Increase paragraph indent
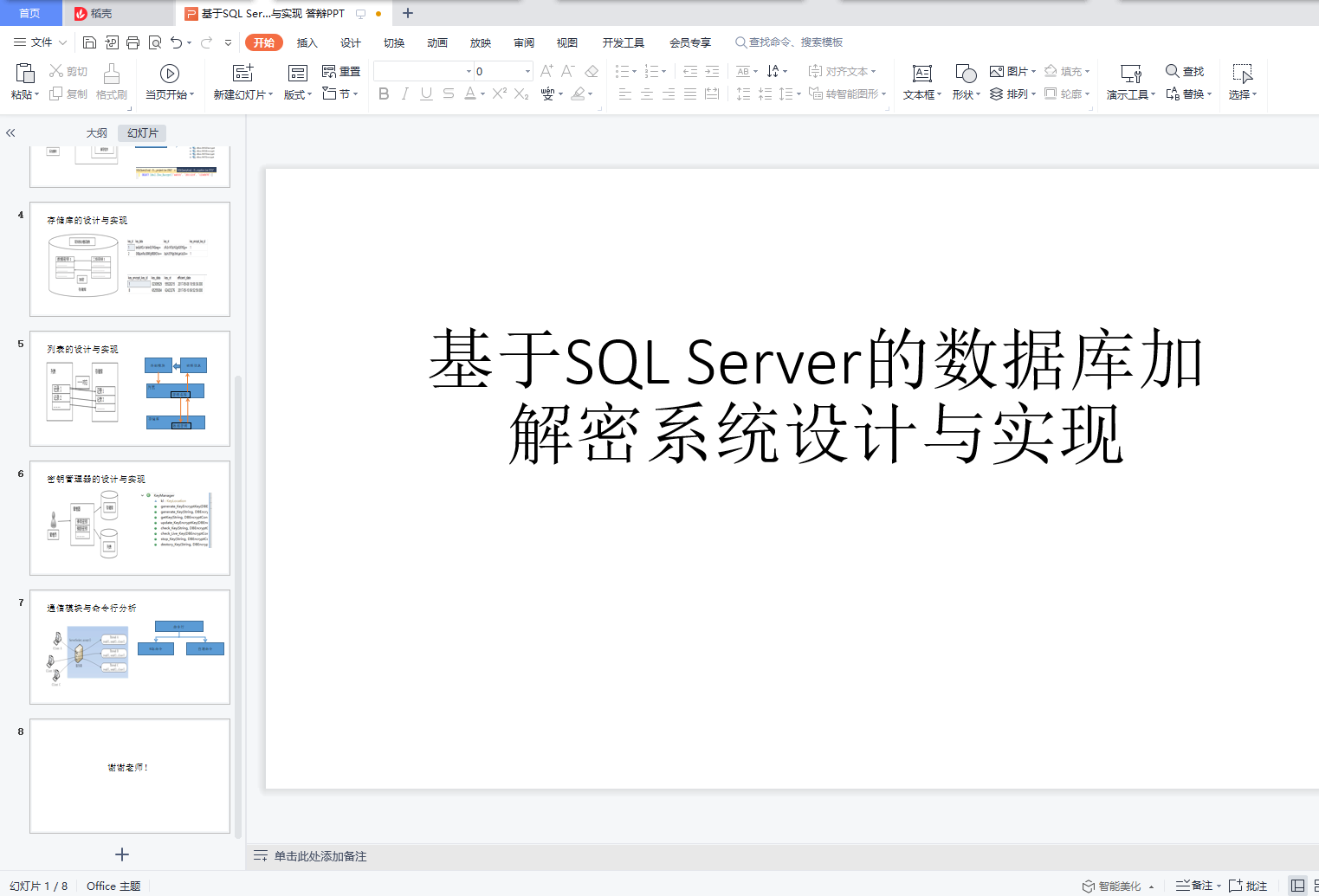Screen dimensions: 1319x896 click(x=712, y=71)
